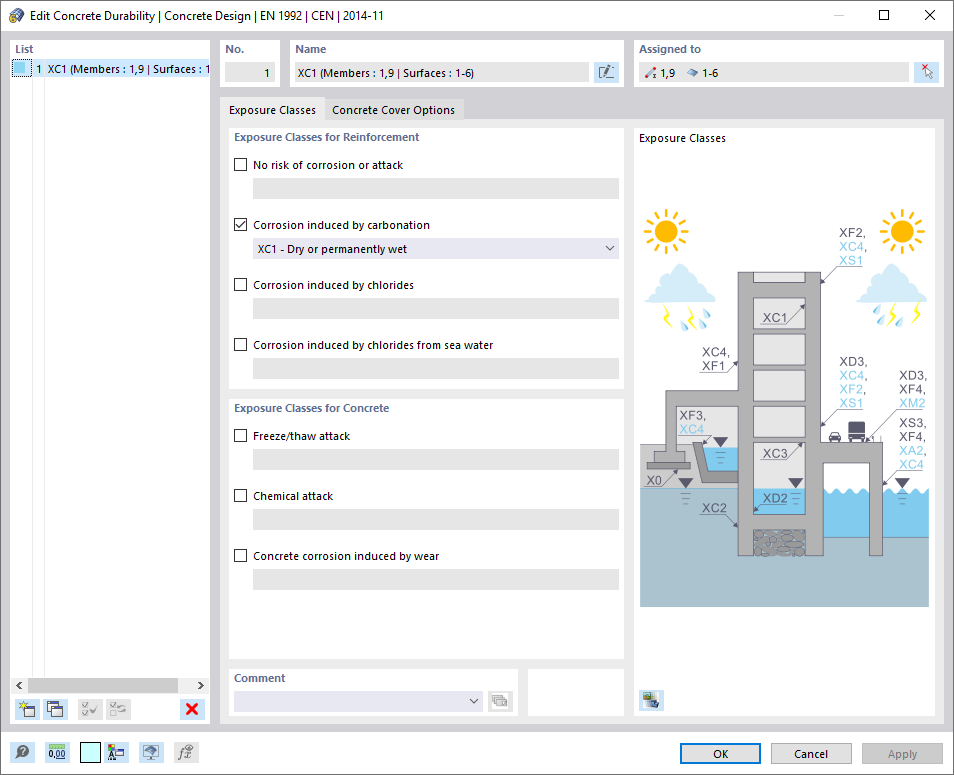This screenshot has height=775, width=954.
Task: Open the XC1 - Dry or permanently wet dropdown
Action: (436, 249)
